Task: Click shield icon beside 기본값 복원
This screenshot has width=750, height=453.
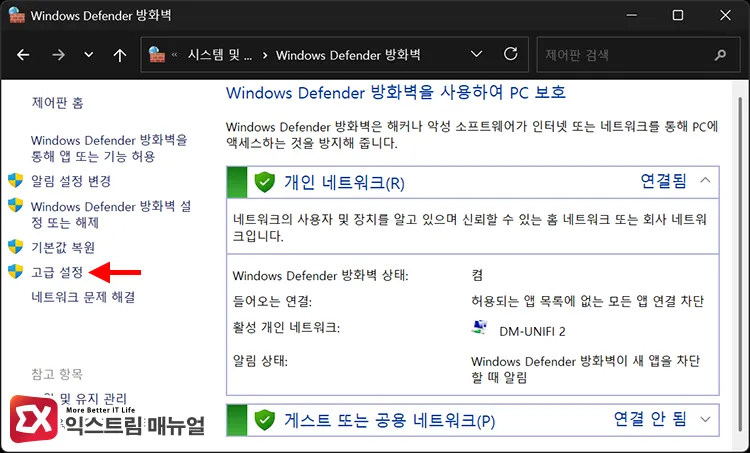Action: pos(16,247)
